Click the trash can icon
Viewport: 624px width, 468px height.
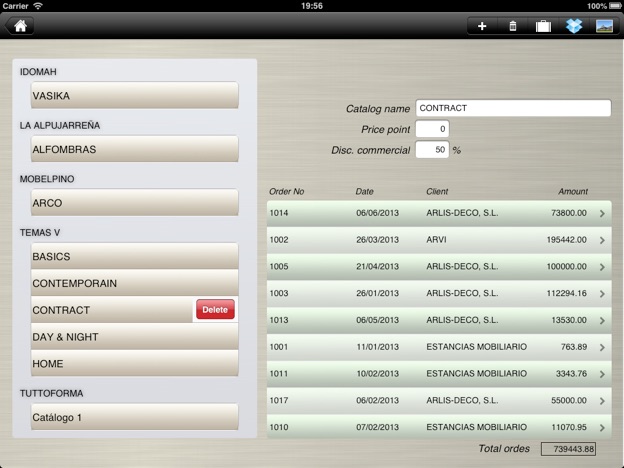click(513, 26)
